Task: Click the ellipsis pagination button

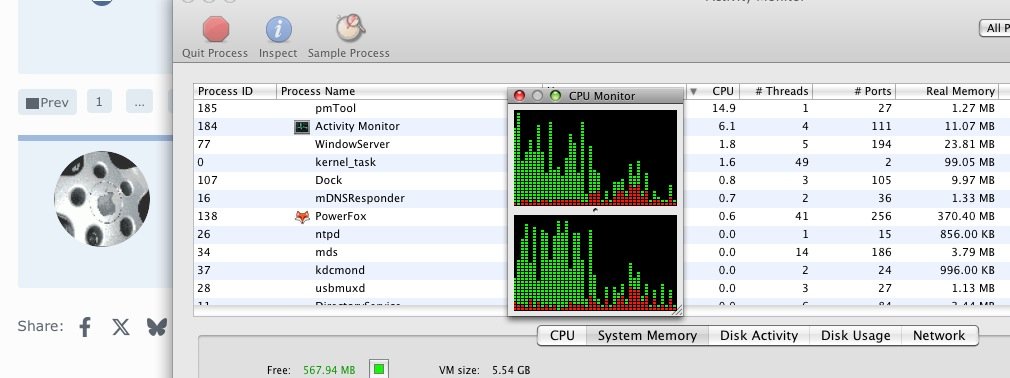Action: click(x=139, y=102)
